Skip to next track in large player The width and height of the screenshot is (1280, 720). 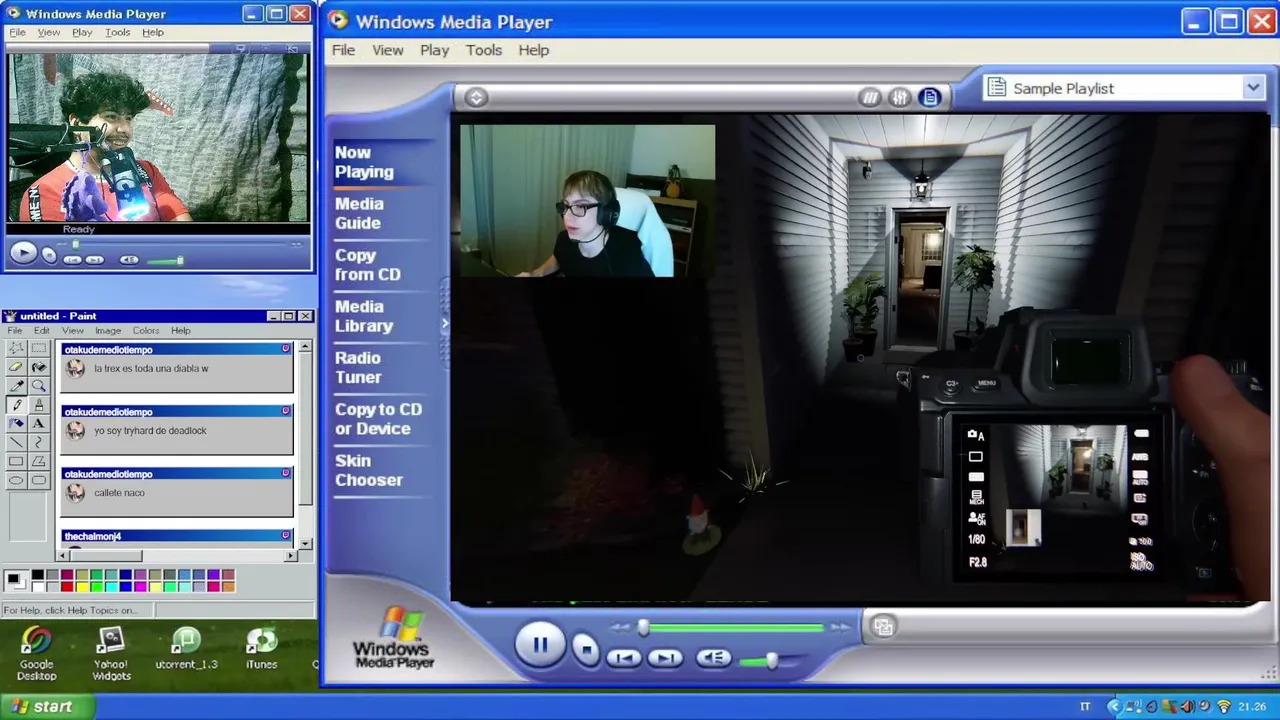[665, 658]
